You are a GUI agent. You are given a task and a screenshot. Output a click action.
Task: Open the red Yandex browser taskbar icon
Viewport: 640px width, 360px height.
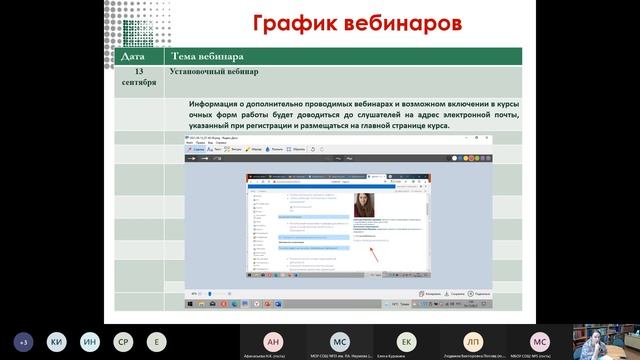224,304
